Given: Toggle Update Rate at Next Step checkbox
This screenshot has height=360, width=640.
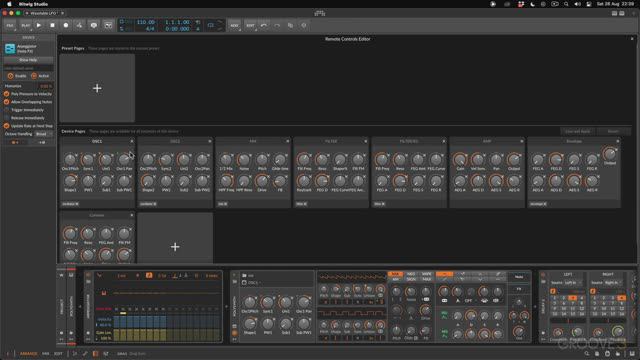Looking at the screenshot, I should [x=7, y=126].
